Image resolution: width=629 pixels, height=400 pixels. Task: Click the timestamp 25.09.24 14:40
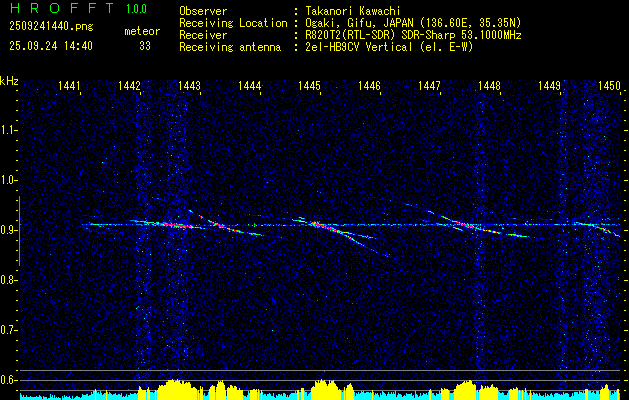tap(51, 46)
